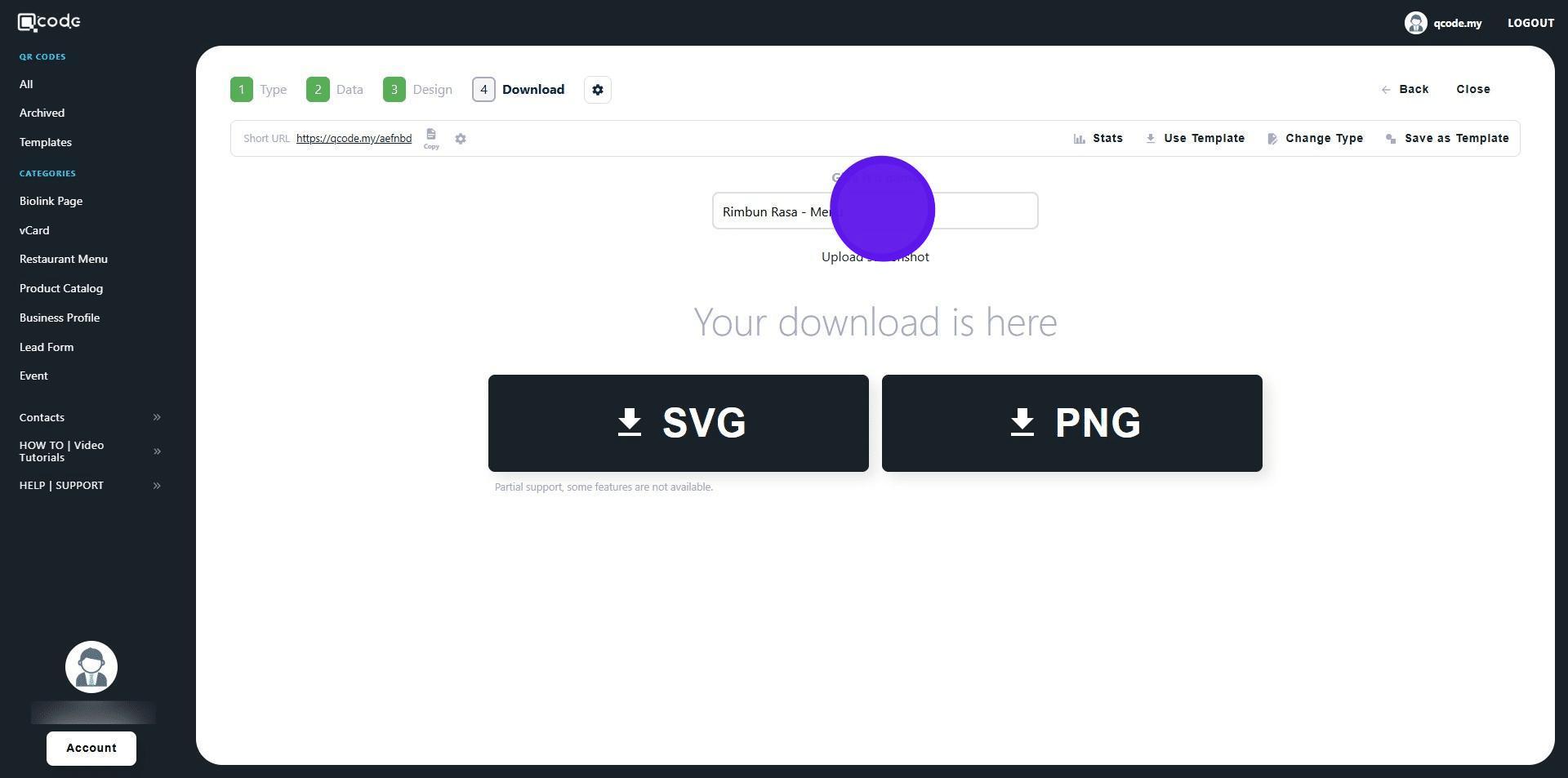Open Archived QR codes
The image size is (1568, 778).
tap(42, 113)
